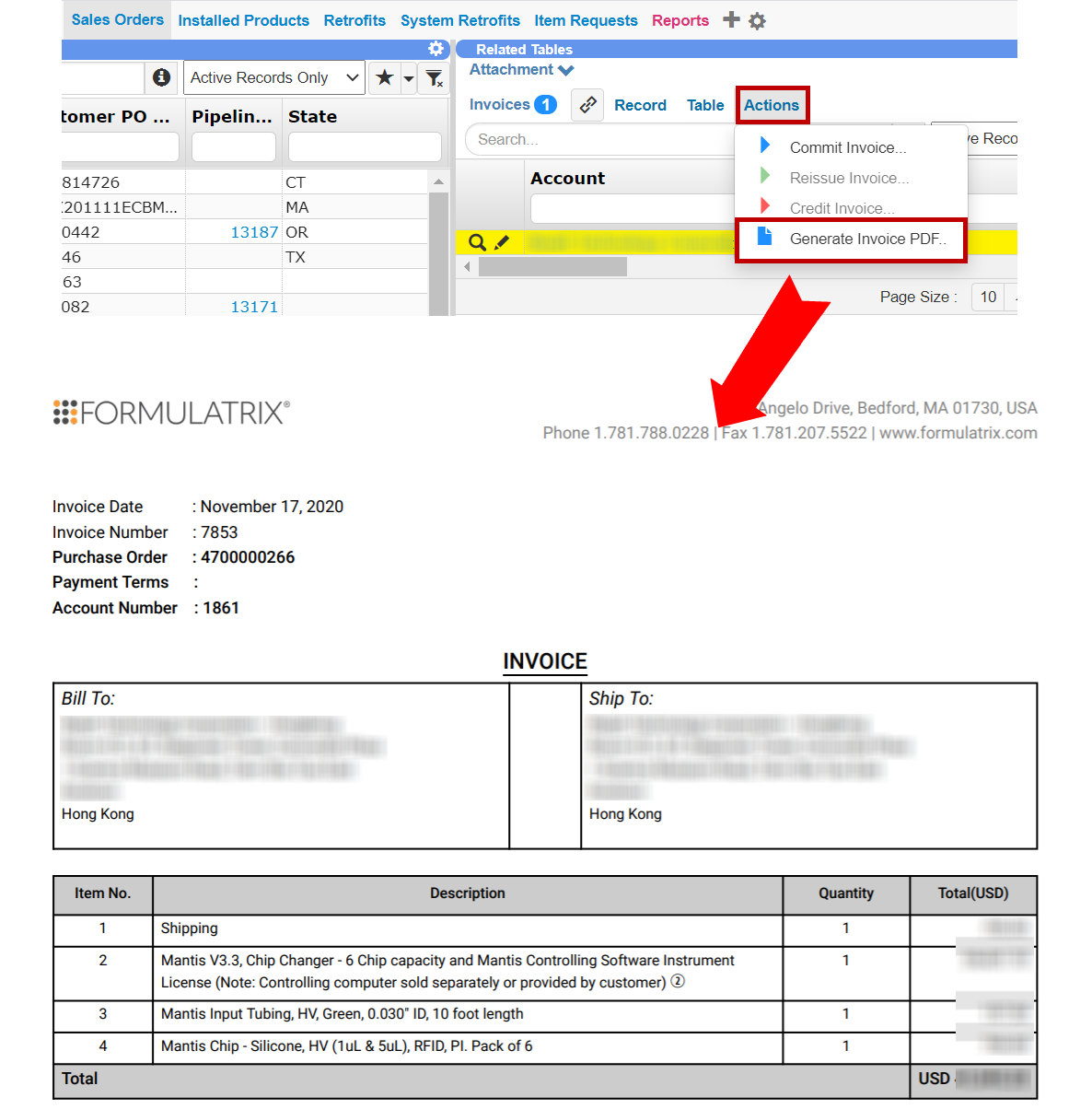Viewport: 1092px width, 1109px height.
Task: Select Generate Invoice PDF from the menu
Action: tap(866, 239)
